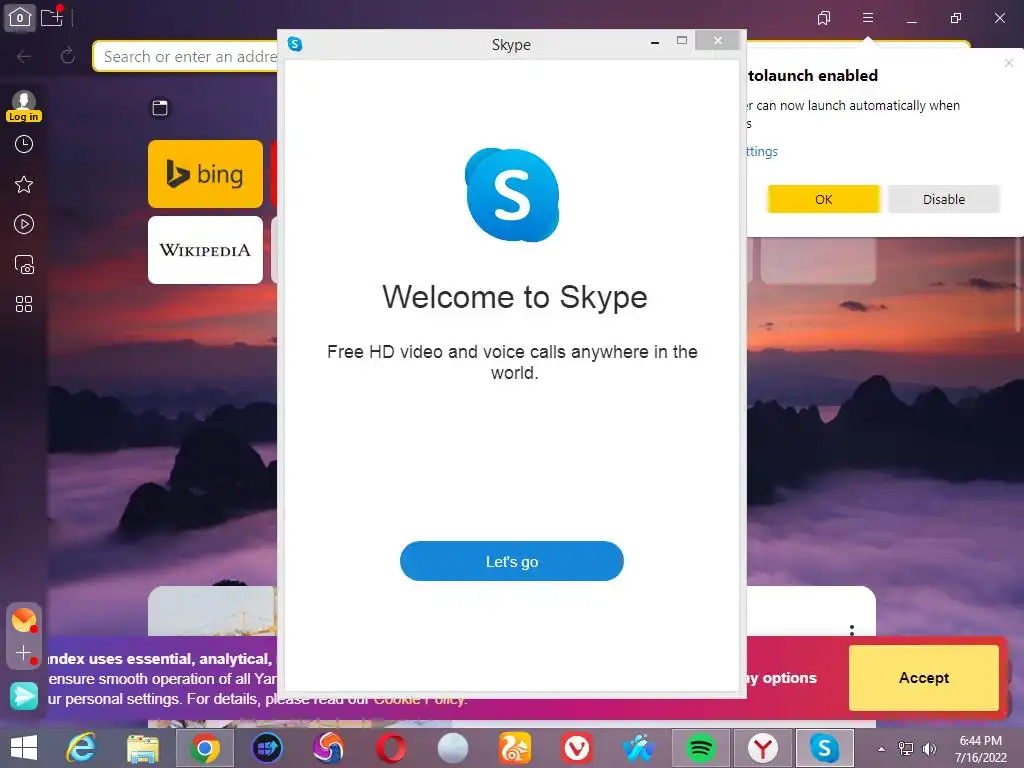Image resolution: width=1024 pixels, height=768 pixels.
Task: Open the Bing tile in the tableau
Action: 205,174
